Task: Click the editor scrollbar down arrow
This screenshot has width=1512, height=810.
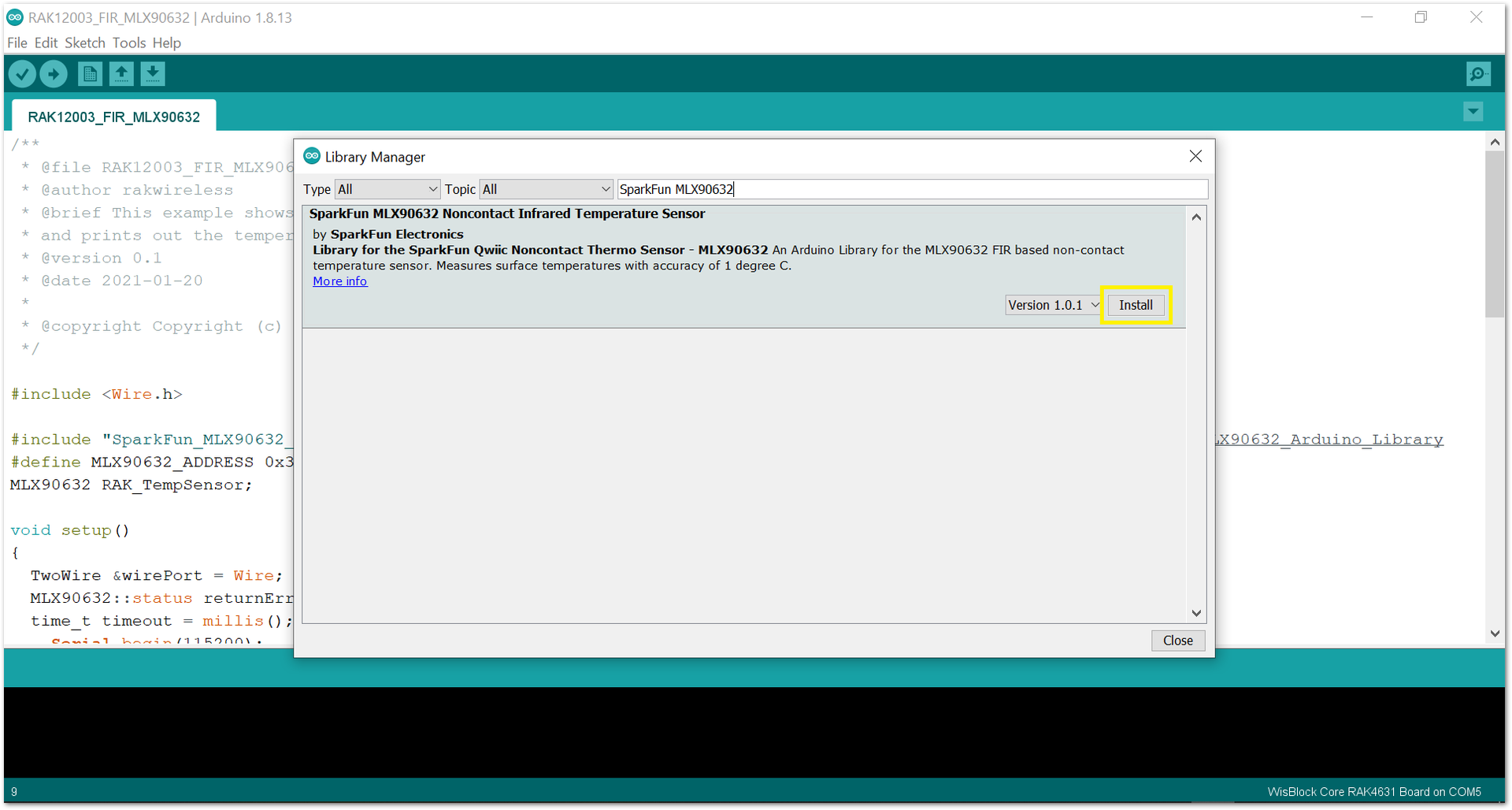Action: tap(1495, 634)
